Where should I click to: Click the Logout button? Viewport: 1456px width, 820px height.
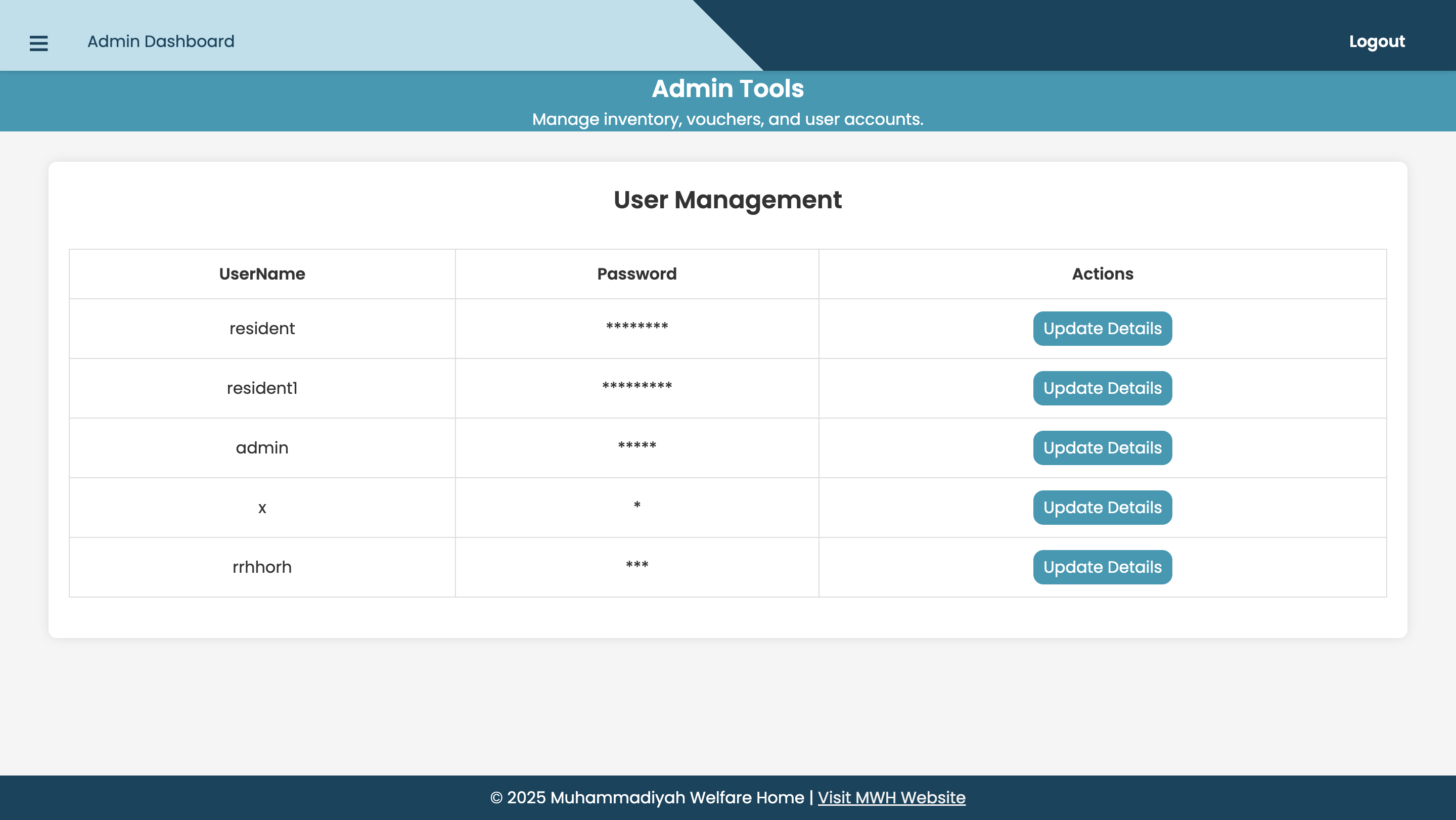(1376, 41)
